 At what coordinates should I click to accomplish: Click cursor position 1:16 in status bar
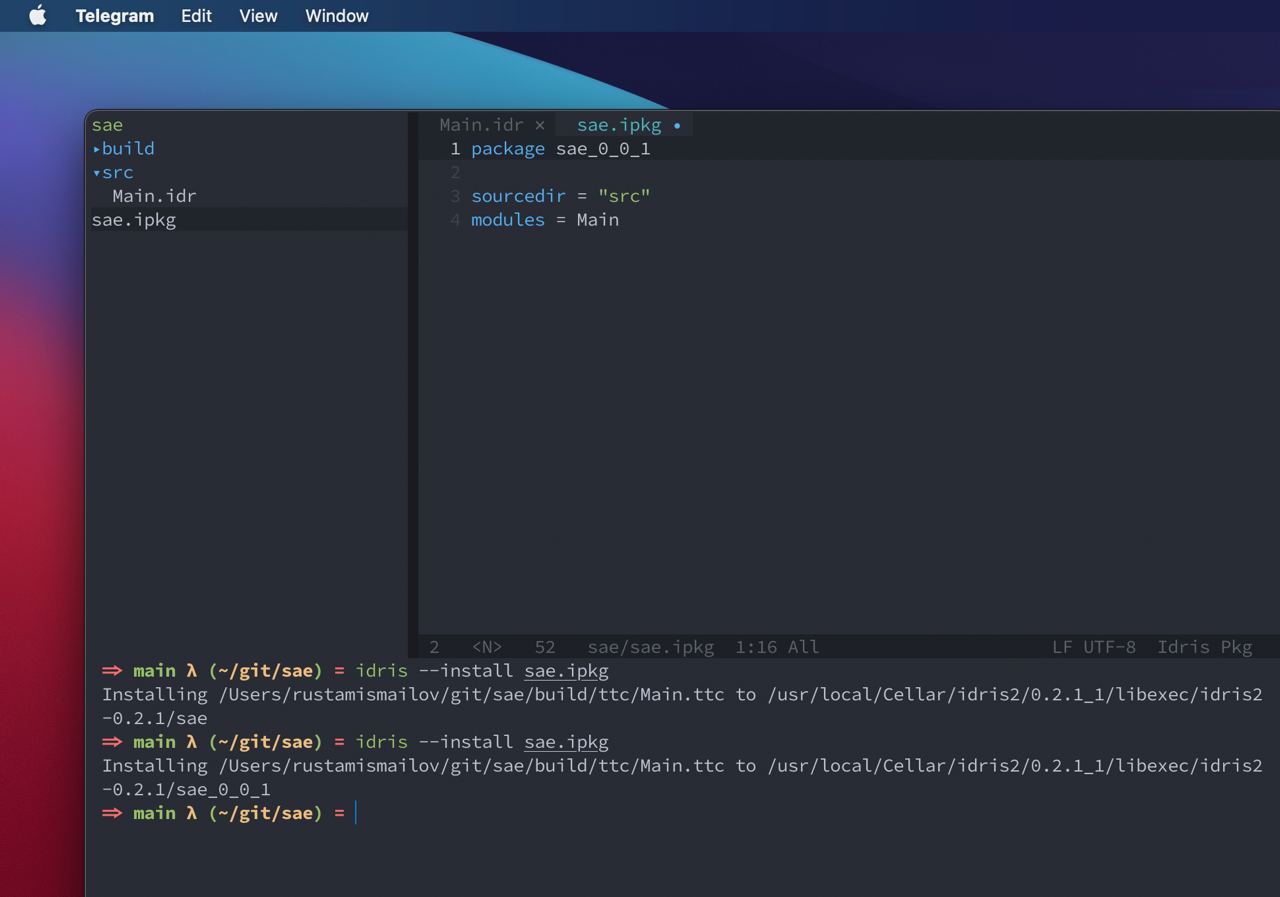(x=756, y=647)
